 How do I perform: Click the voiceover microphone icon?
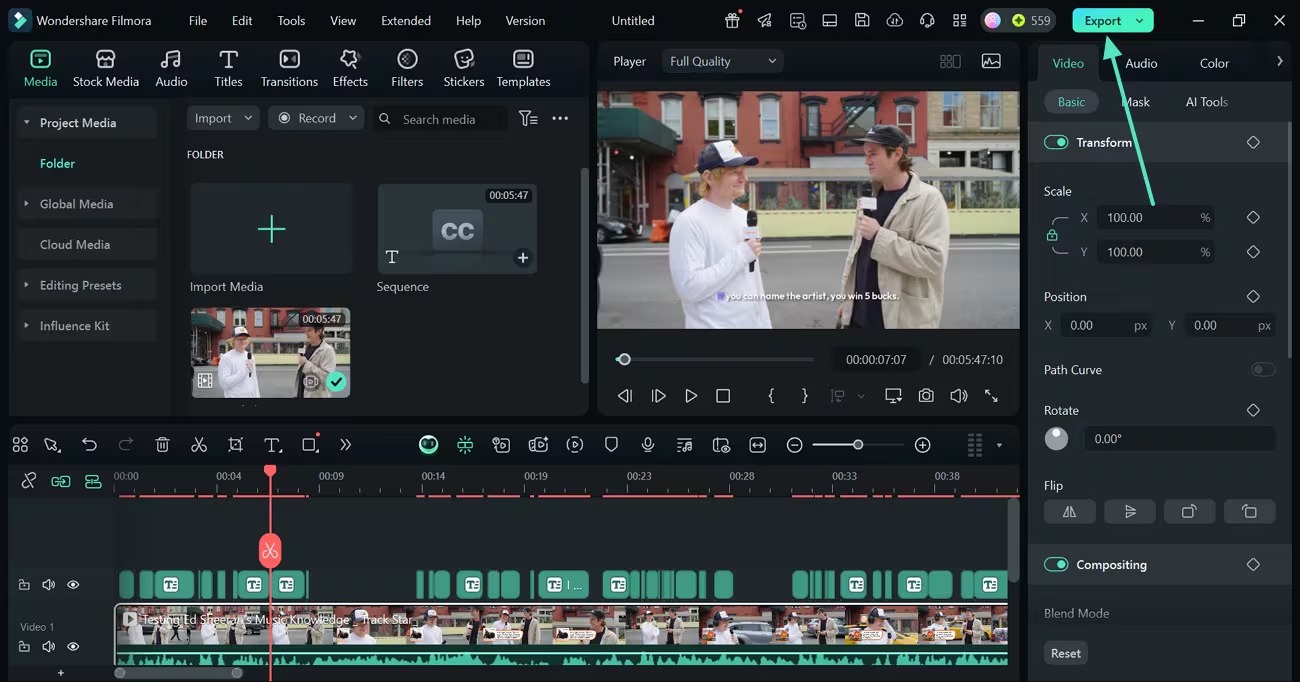pos(648,445)
